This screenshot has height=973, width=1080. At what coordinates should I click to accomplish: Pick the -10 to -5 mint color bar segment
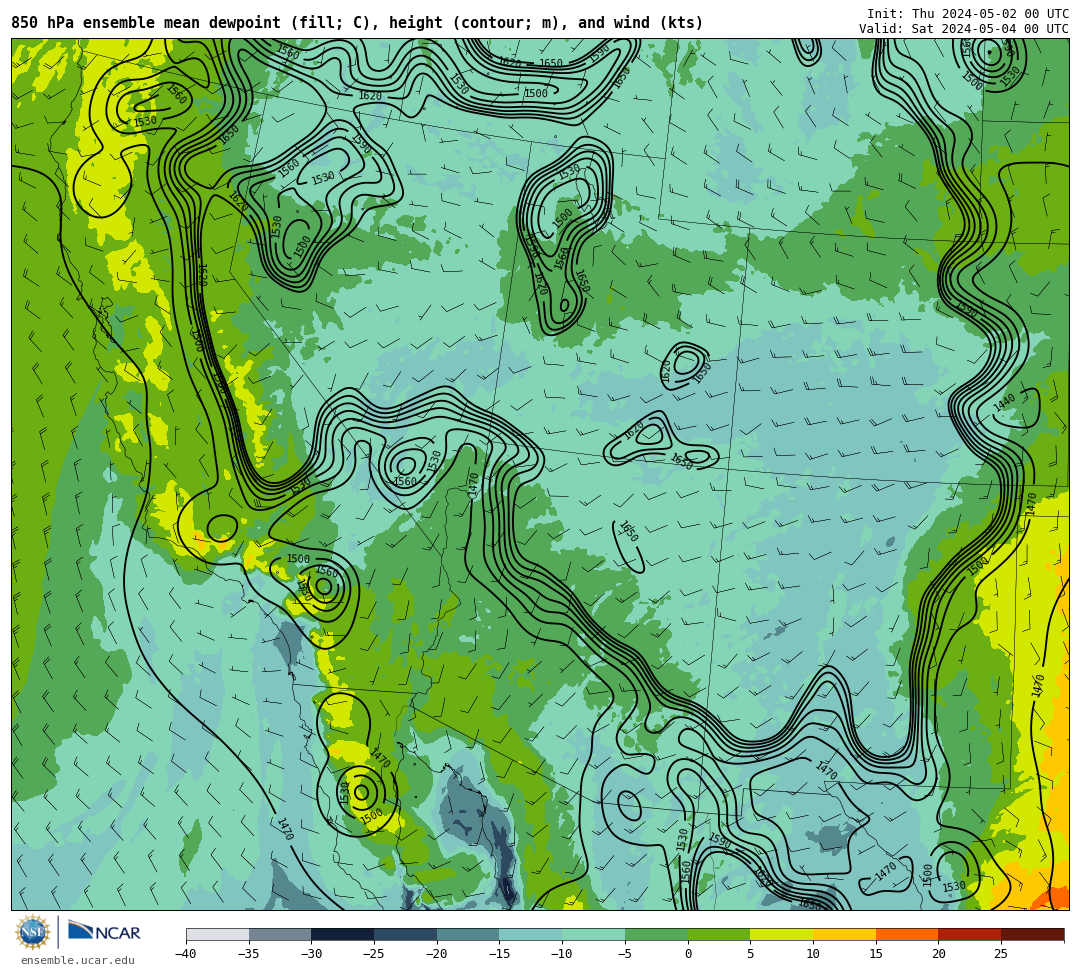(x=594, y=934)
